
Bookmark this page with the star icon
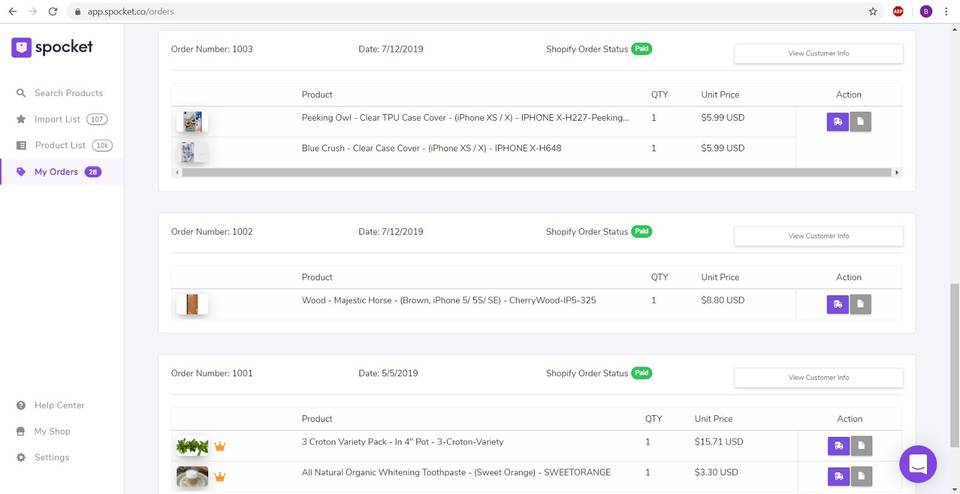(873, 11)
